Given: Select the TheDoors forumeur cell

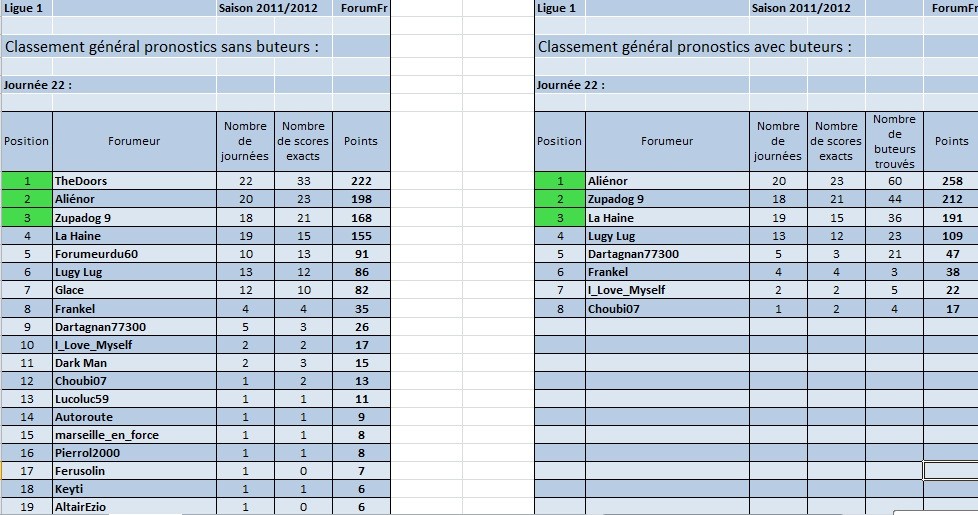Looking at the screenshot, I should (x=134, y=181).
